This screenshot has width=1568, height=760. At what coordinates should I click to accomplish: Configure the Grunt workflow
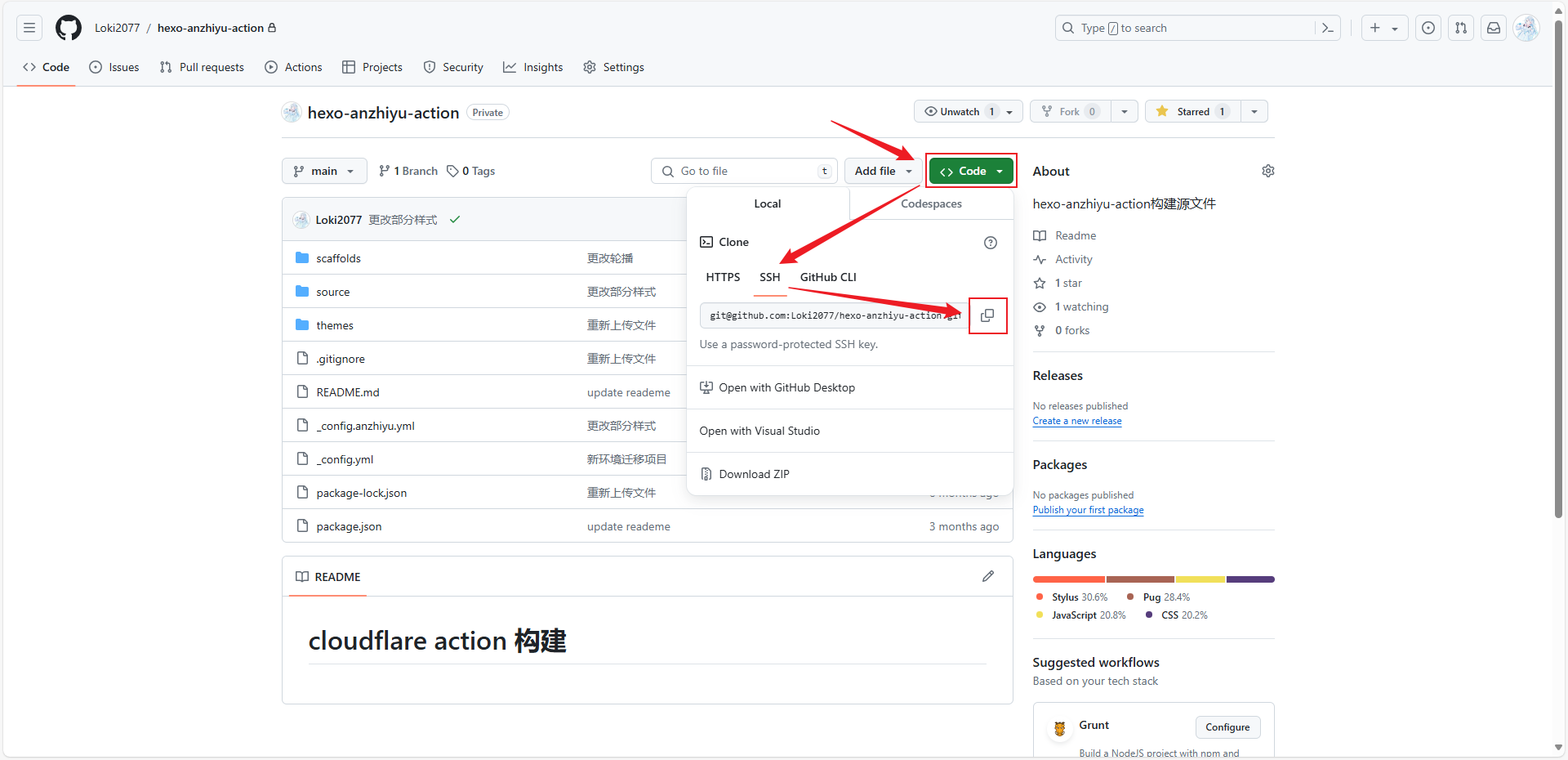[x=1227, y=727]
